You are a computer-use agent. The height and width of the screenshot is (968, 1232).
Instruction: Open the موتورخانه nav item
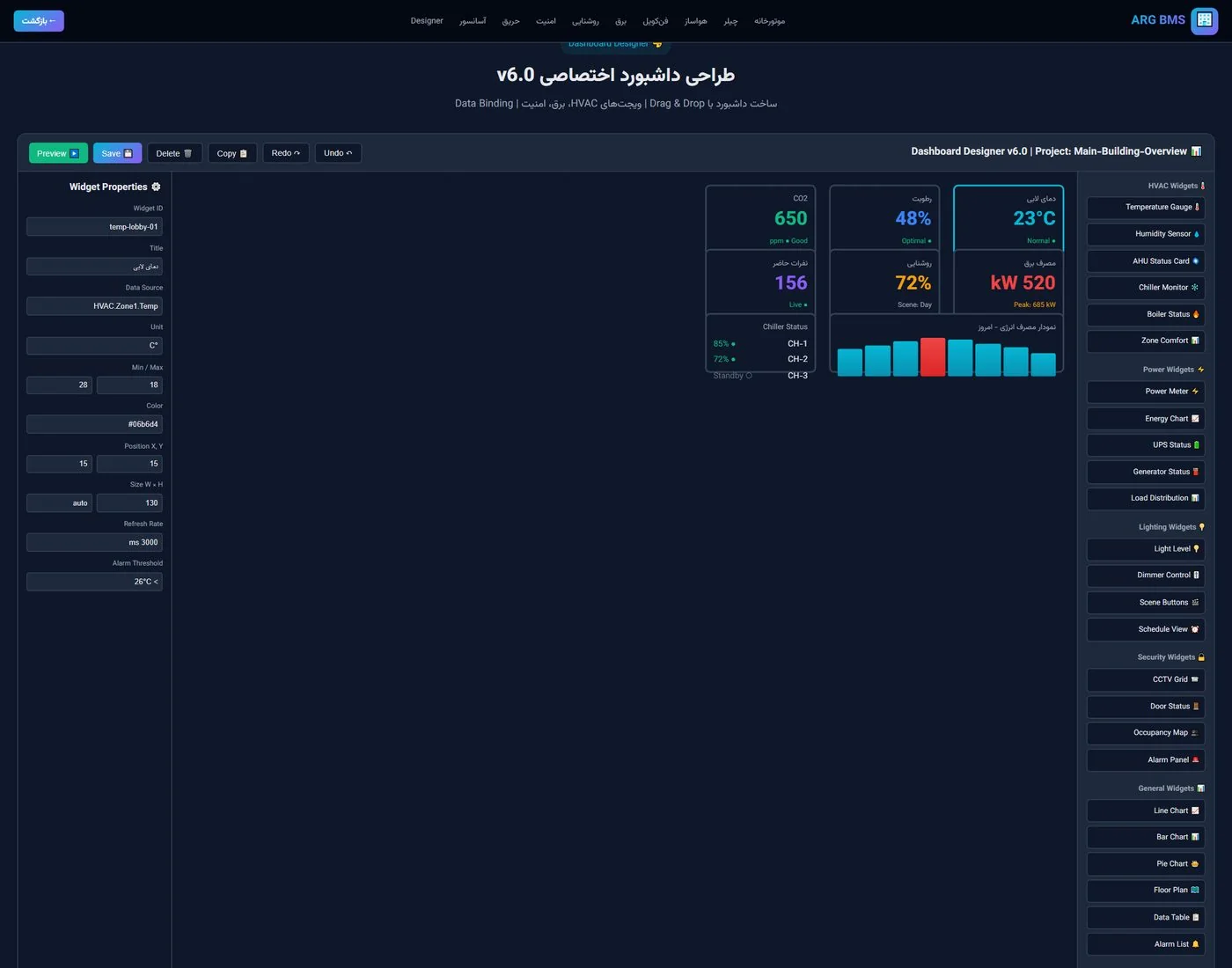coord(769,21)
